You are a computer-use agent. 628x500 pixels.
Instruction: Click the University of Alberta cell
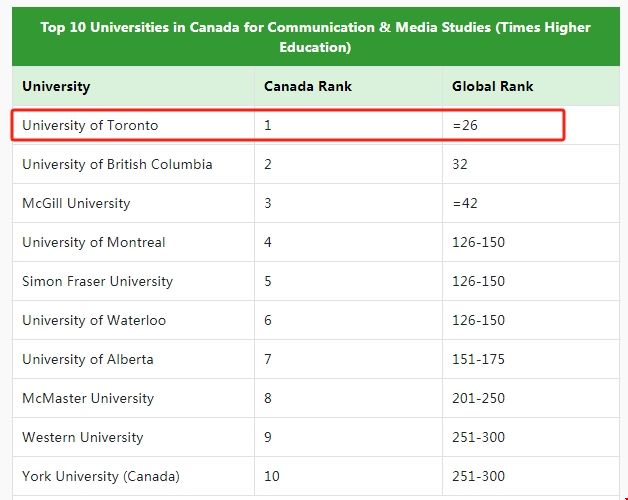coord(88,359)
